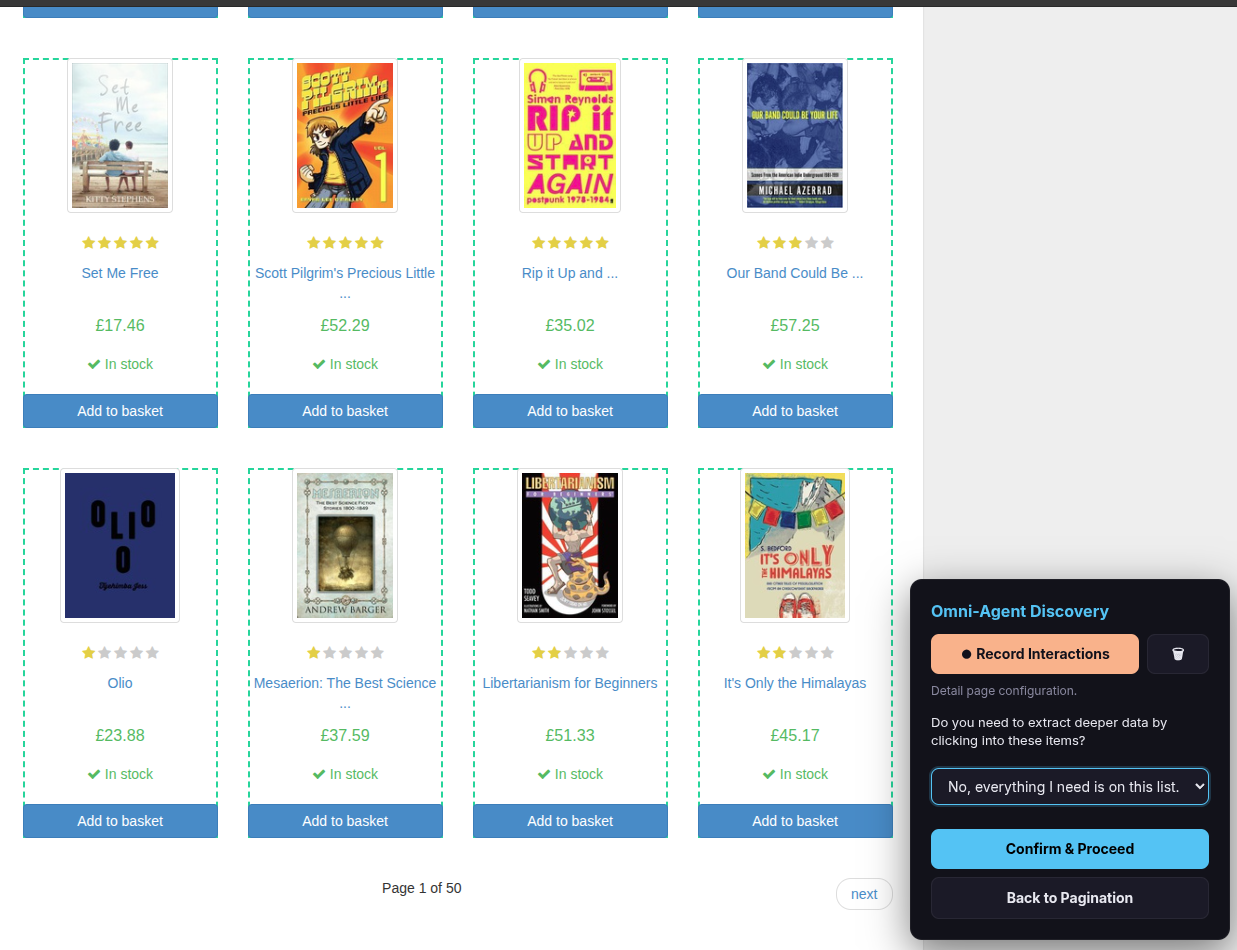Go to the next page link

864,894
